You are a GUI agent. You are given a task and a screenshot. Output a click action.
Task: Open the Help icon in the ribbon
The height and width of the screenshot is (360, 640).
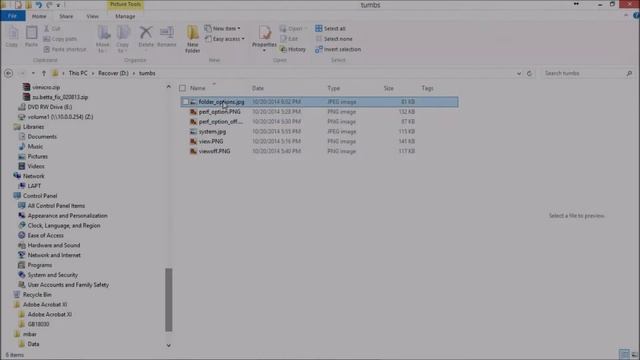click(x=636, y=16)
